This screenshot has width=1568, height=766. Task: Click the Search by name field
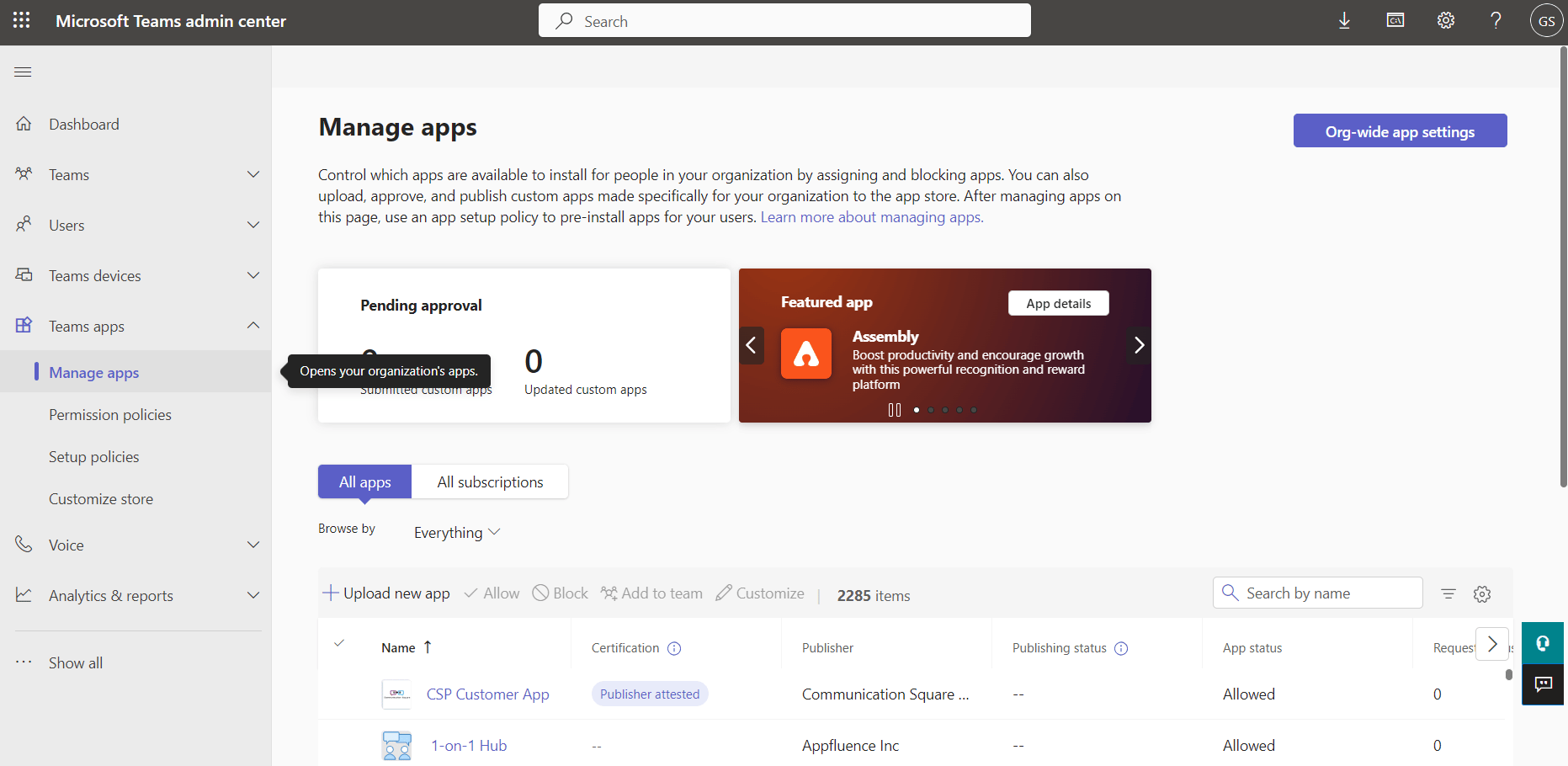click(x=1317, y=593)
